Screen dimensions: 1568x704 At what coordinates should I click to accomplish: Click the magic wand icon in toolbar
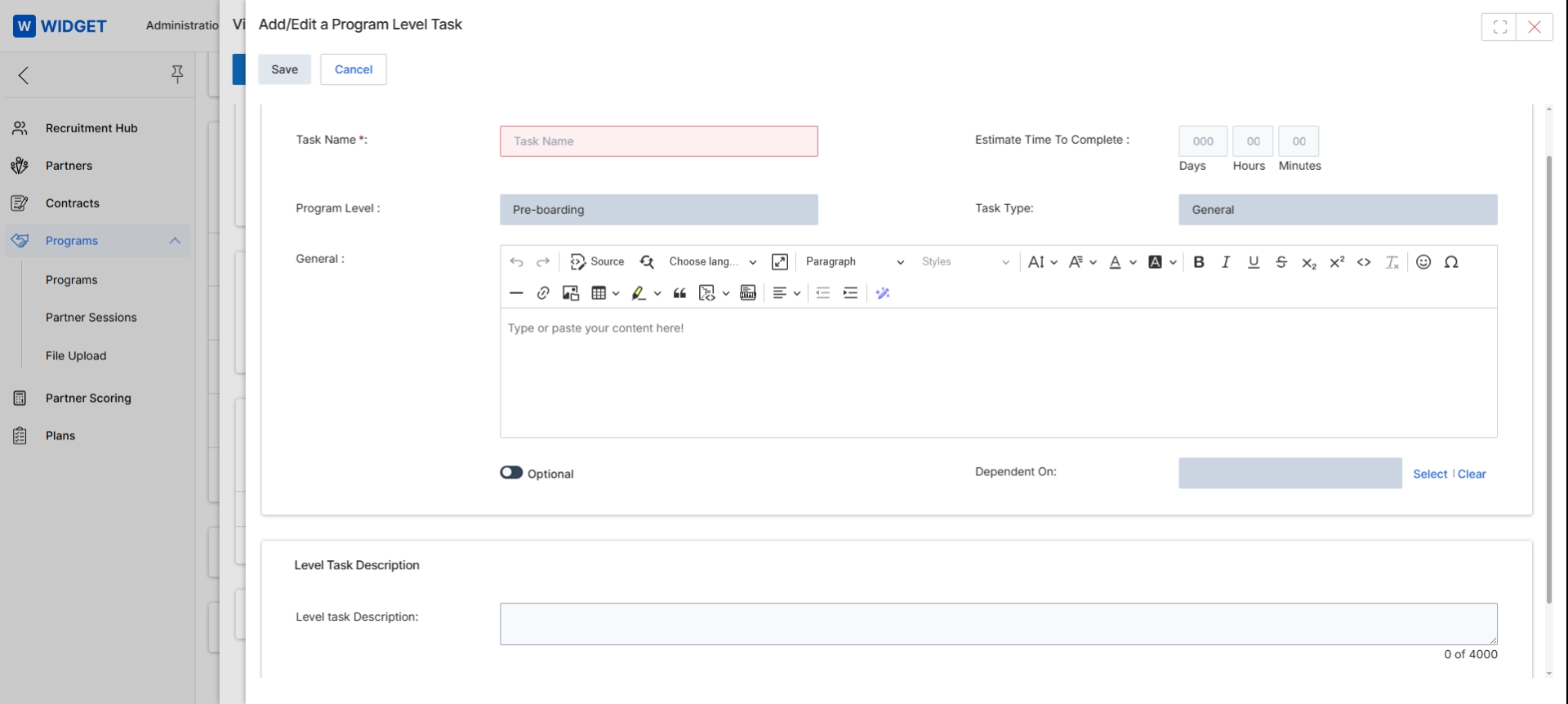coord(883,293)
